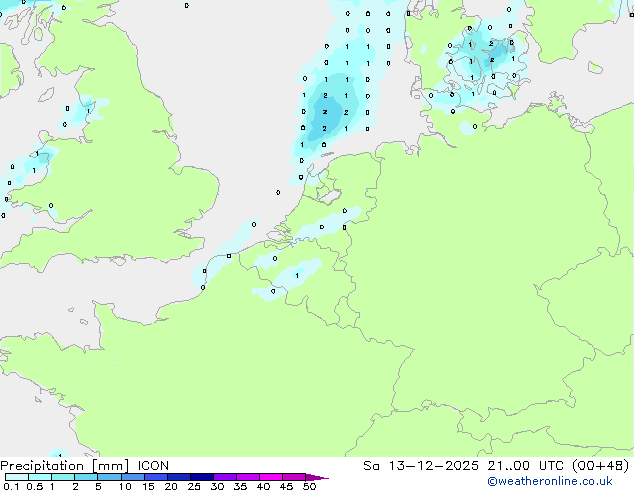Click the 0.1–0.5 mm legend color swatch
The image size is (634, 490).
[x=17, y=477]
